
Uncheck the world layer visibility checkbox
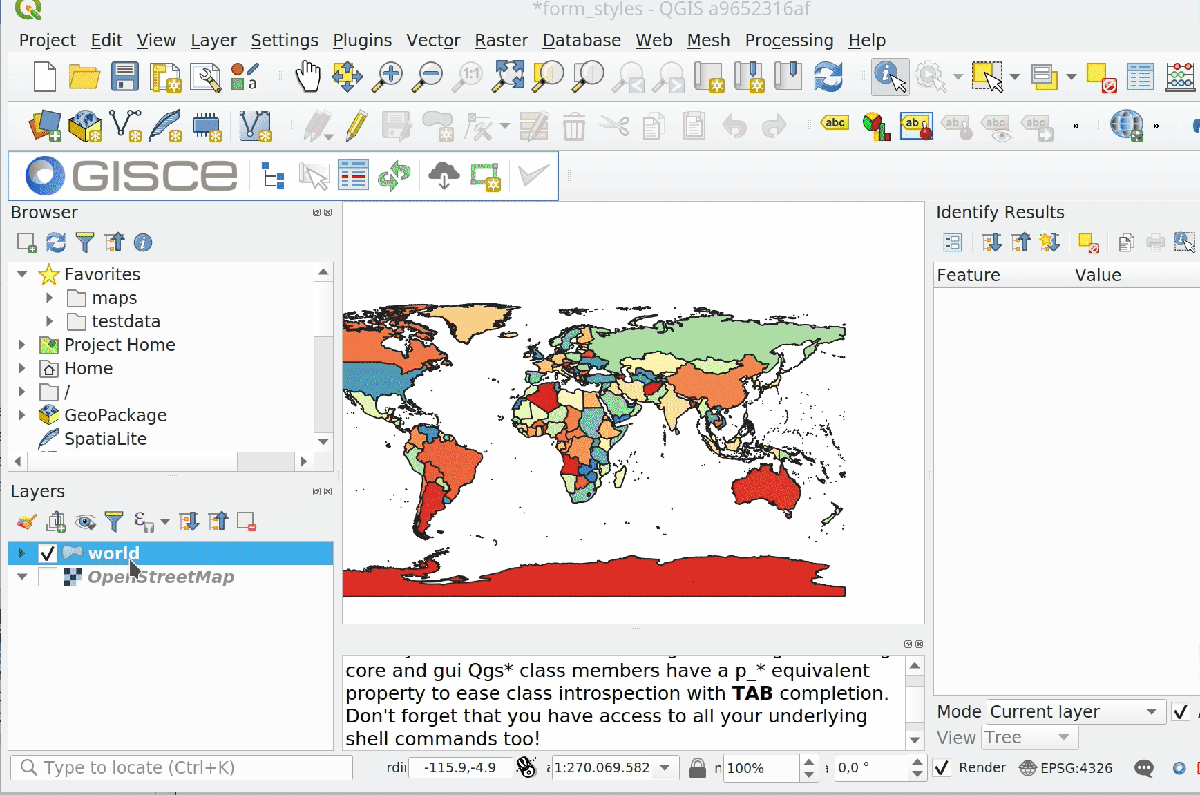pyautogui.click(x=47, y=553)
